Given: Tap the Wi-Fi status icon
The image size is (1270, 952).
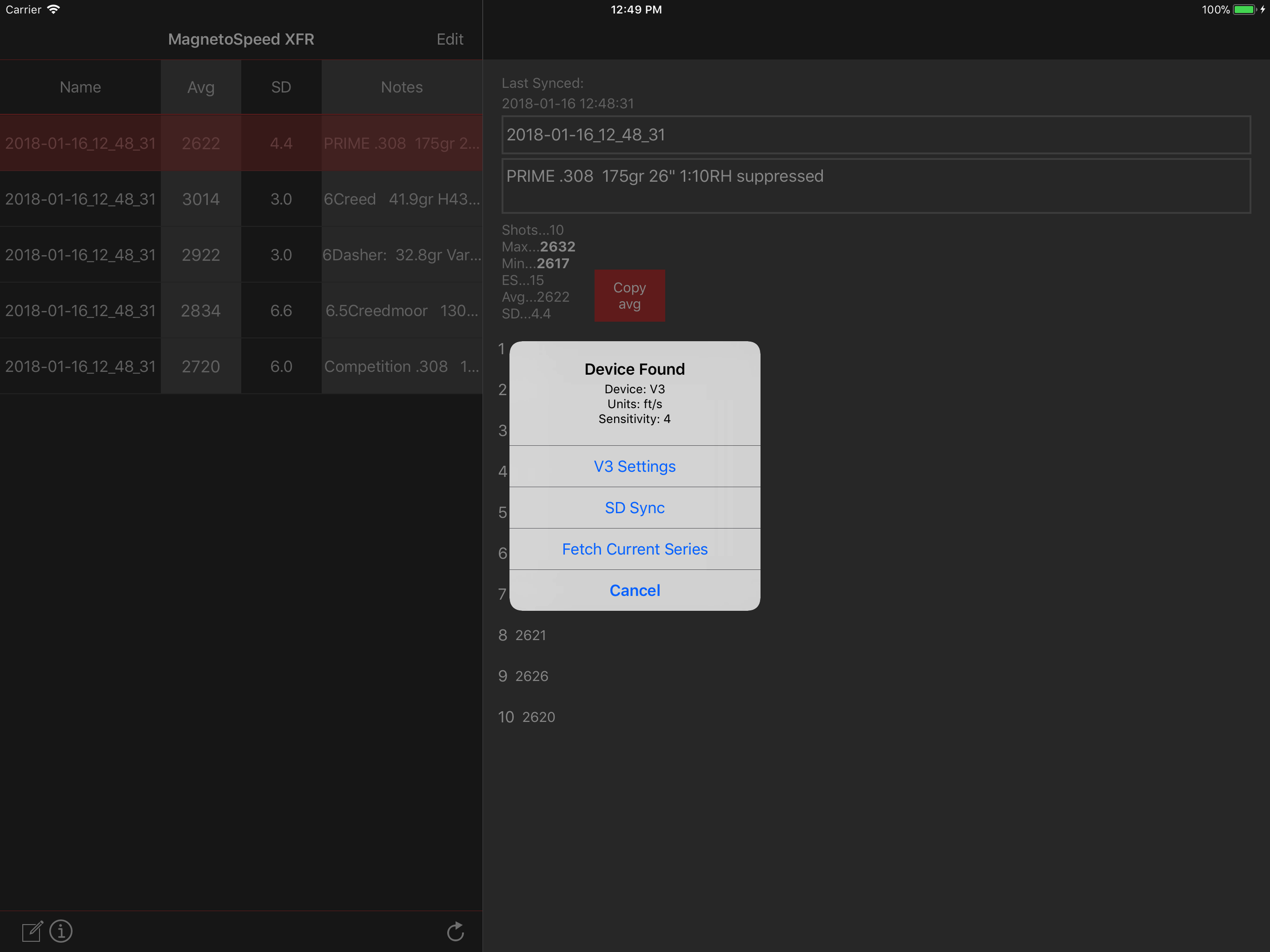Looking at the screenshot, I should 53,10.
